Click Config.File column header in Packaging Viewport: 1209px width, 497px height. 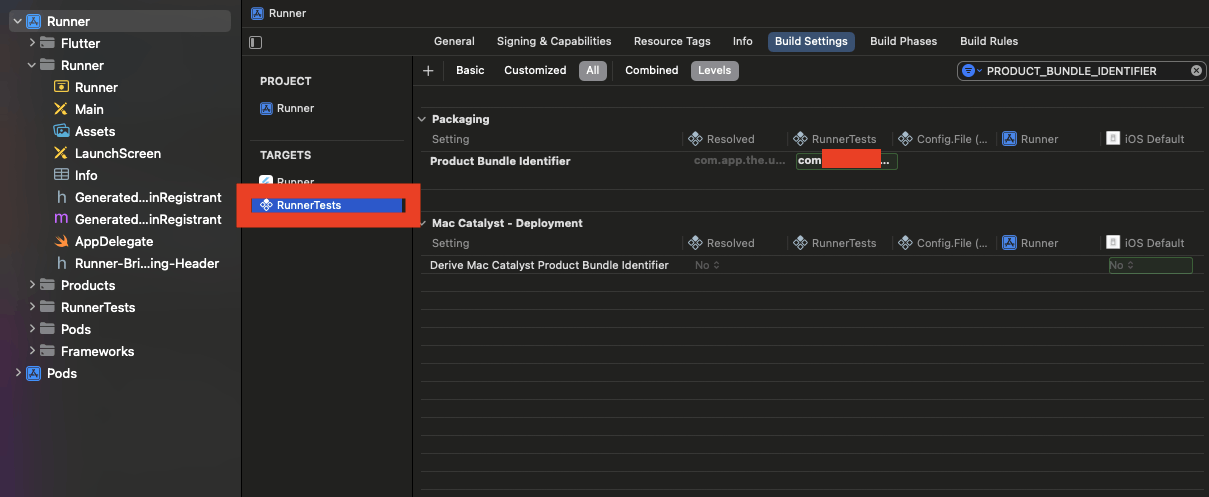943,139
